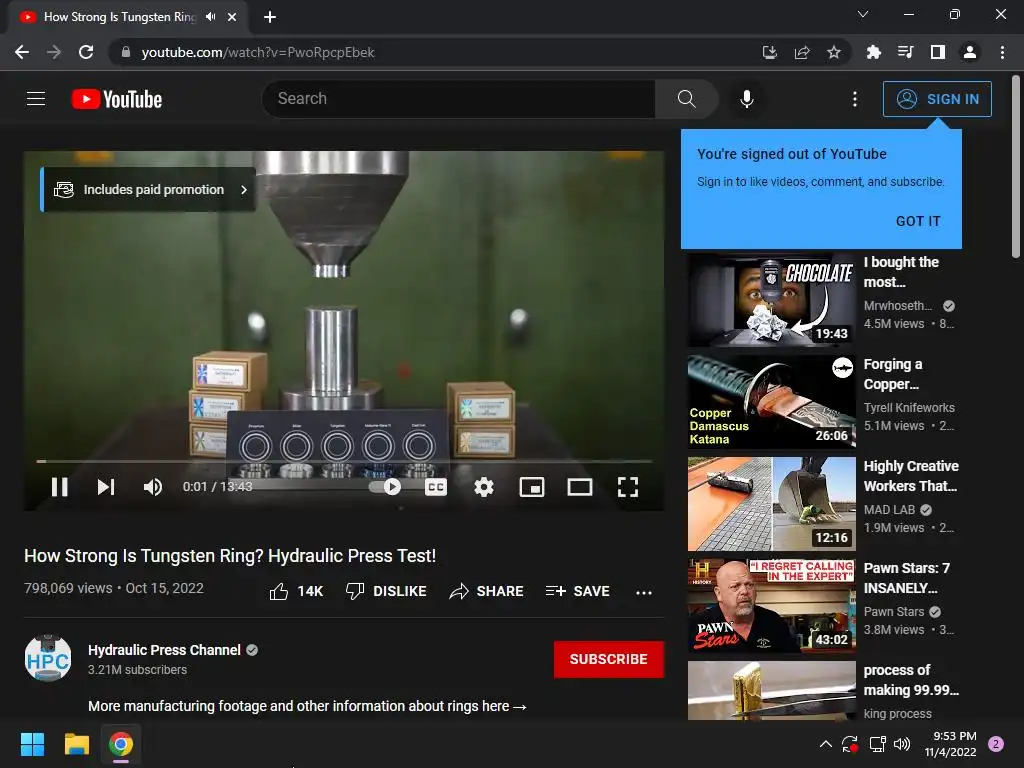
Task: Open the YouTube hamburger guide menu
Action: 36,99
